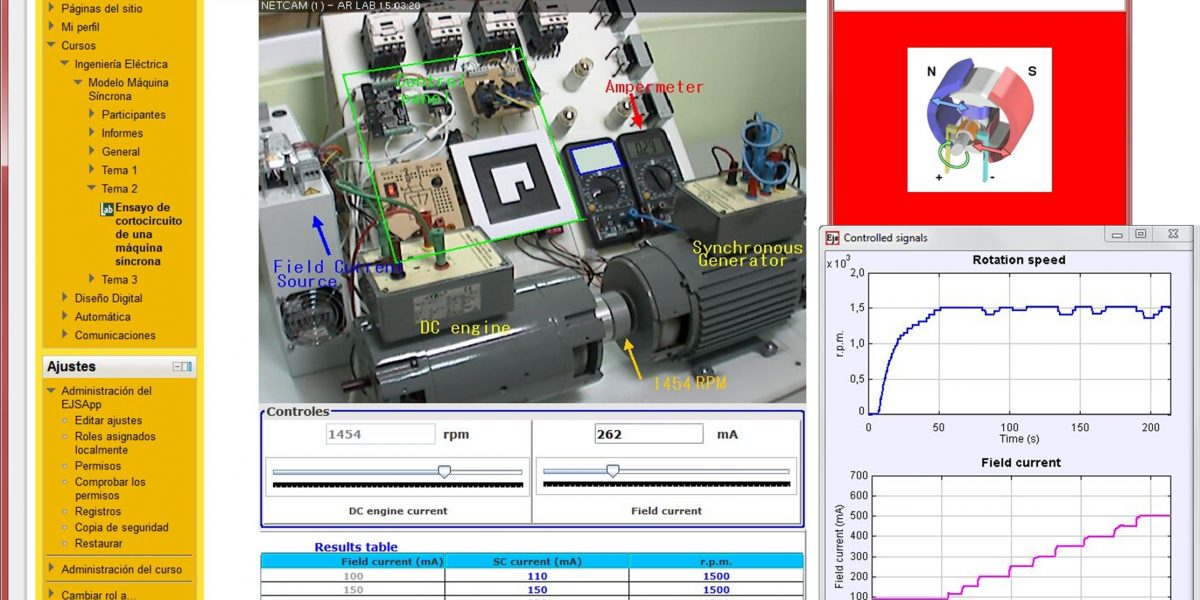Expand the Tema 1 section
1200x600 pixels.
click(93, 170)
